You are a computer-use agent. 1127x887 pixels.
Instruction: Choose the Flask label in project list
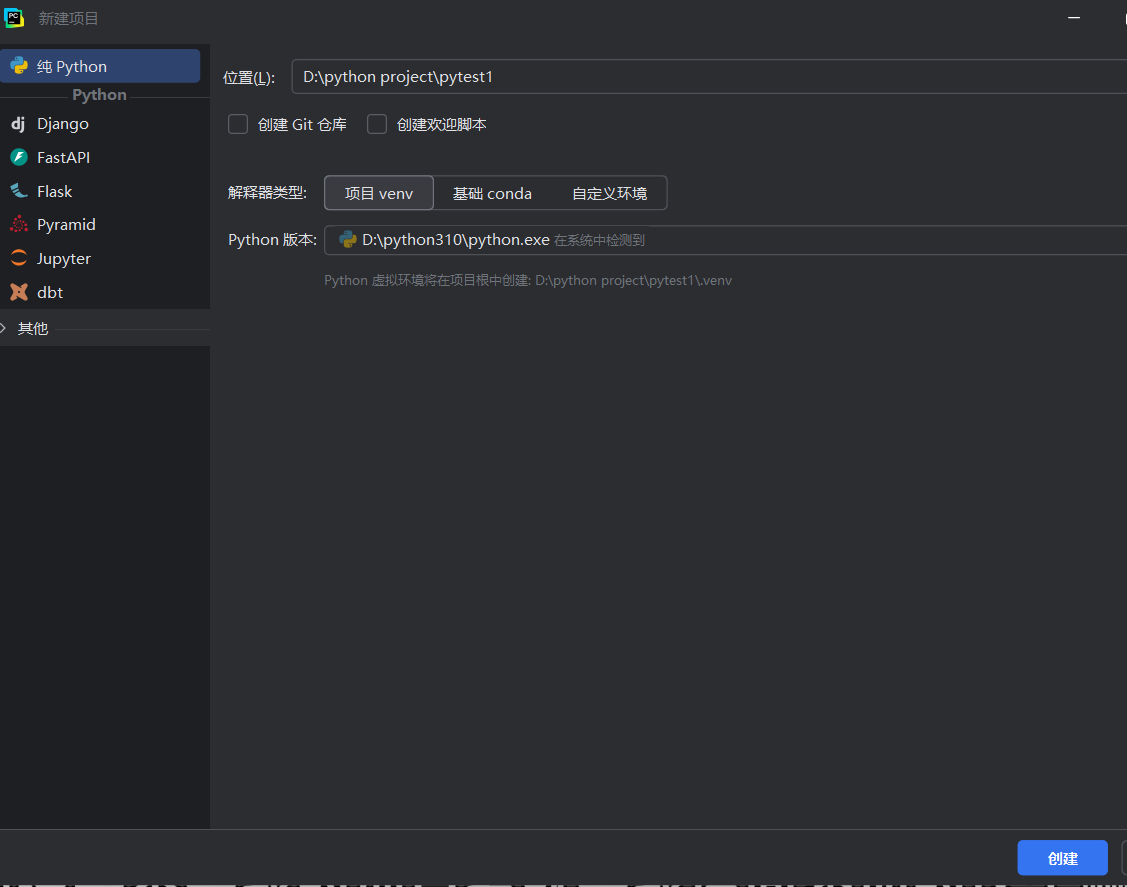(x=55, y=191)
